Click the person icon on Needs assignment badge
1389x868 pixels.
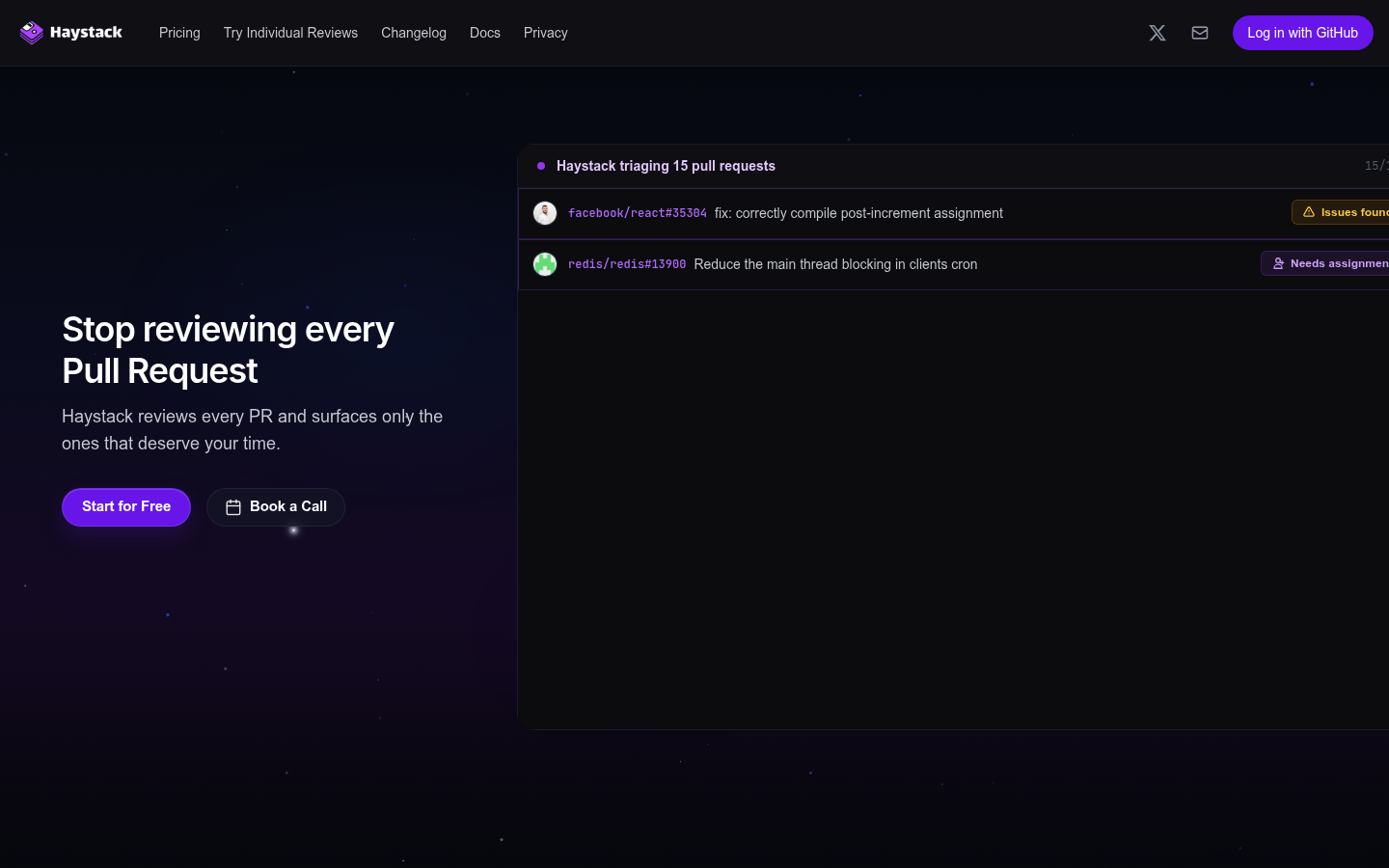[x=1278, y=263]
